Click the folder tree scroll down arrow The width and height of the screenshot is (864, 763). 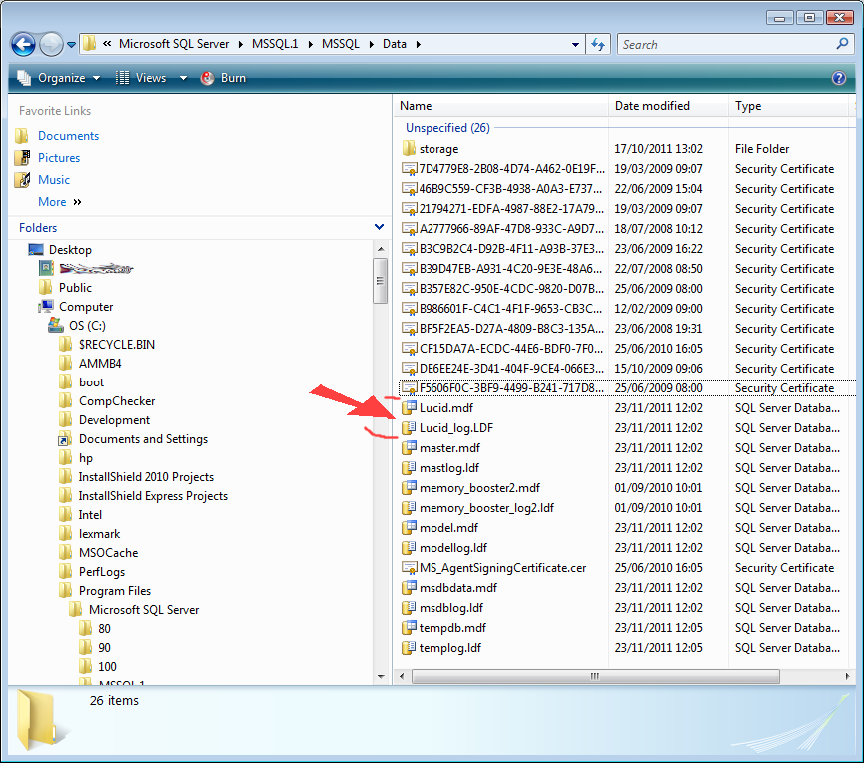(x=381, y=676)
